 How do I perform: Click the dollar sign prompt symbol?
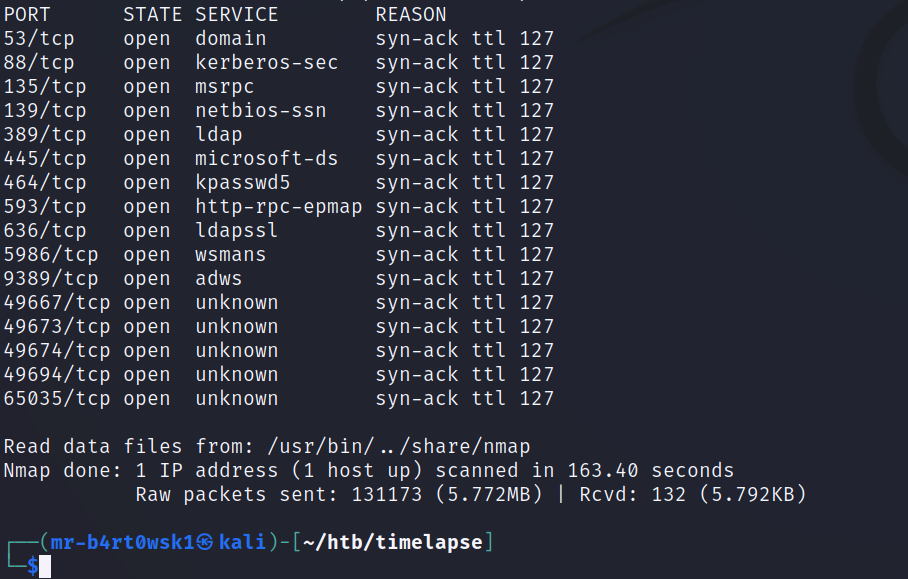pos(32,566)
